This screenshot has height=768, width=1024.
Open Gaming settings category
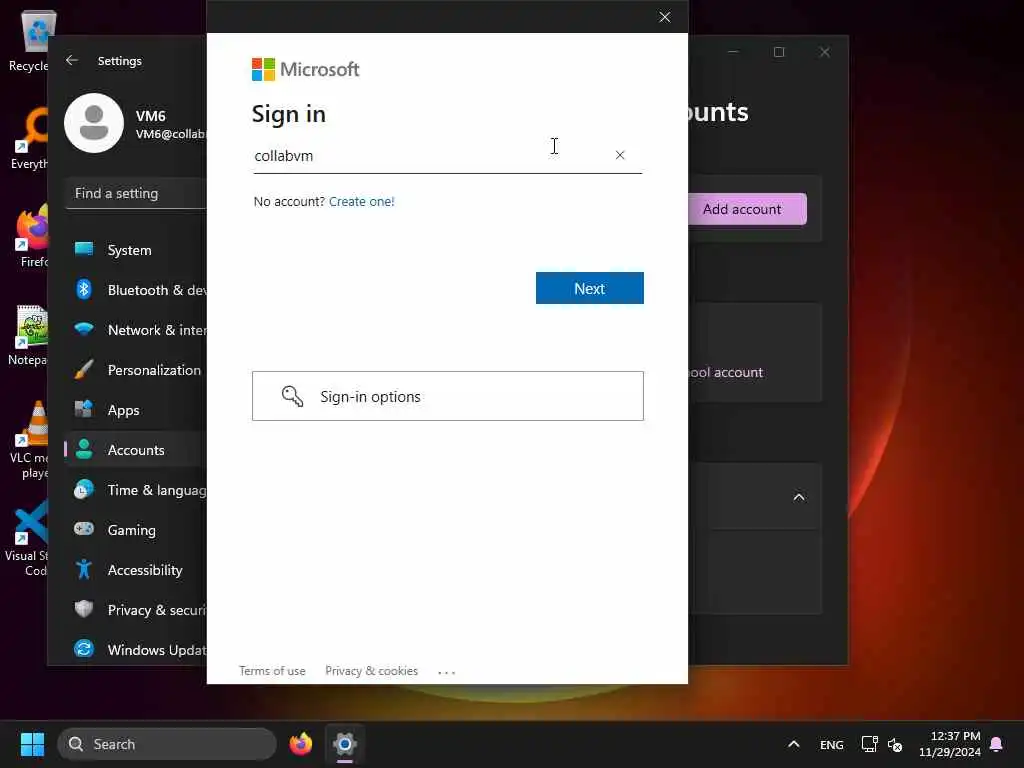(x=135, y=530)
